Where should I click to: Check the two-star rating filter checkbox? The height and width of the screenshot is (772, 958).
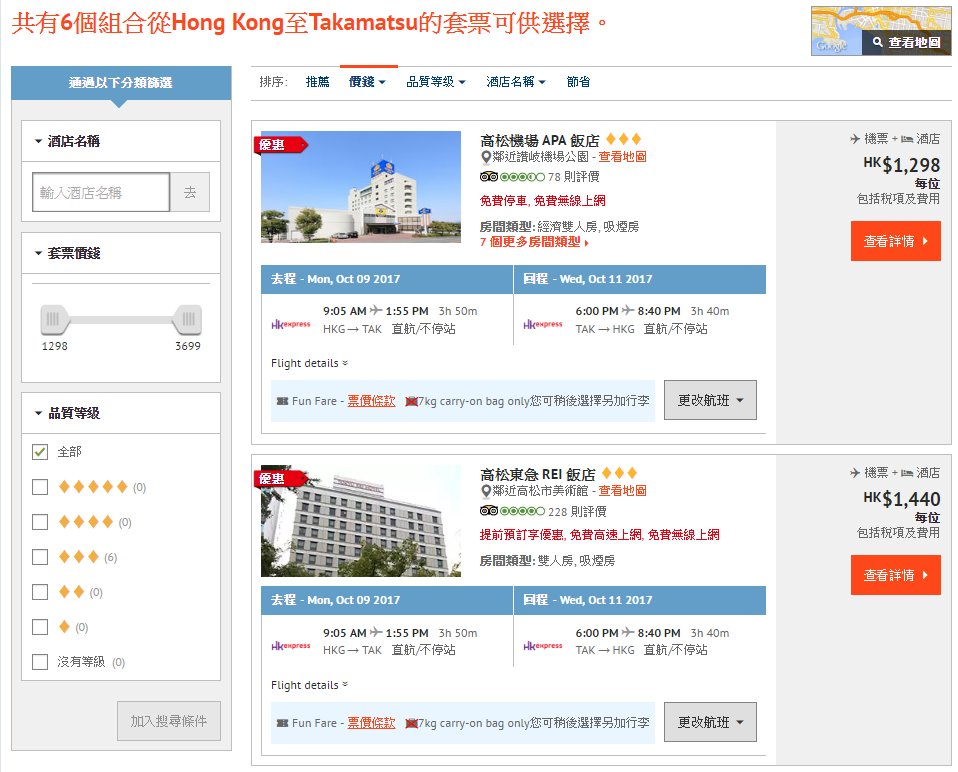(40, 592)
